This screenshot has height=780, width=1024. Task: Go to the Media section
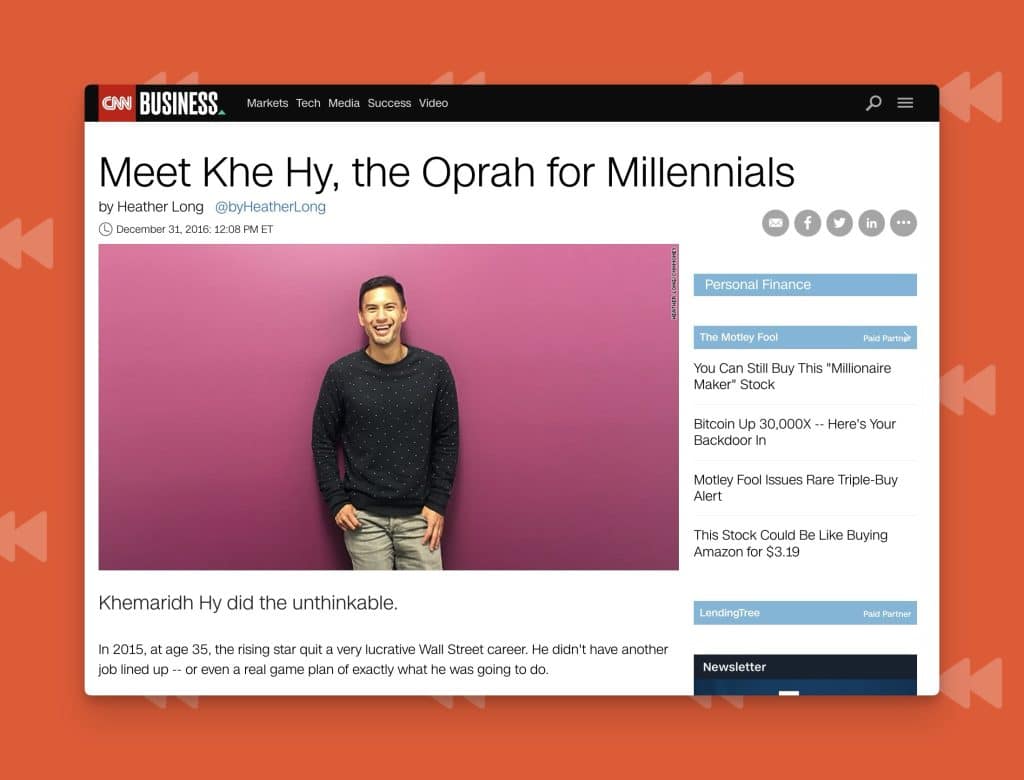[x=344, y=103]
